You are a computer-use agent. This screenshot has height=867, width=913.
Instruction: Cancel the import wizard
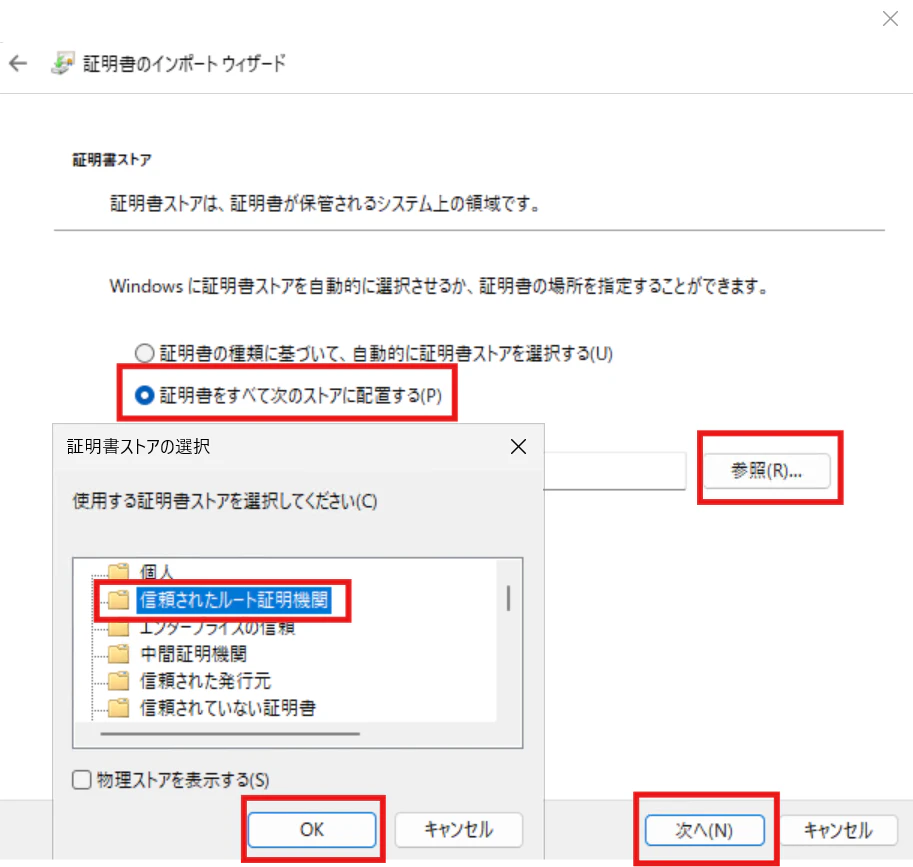pyautogui.click(x=838, y=830)
